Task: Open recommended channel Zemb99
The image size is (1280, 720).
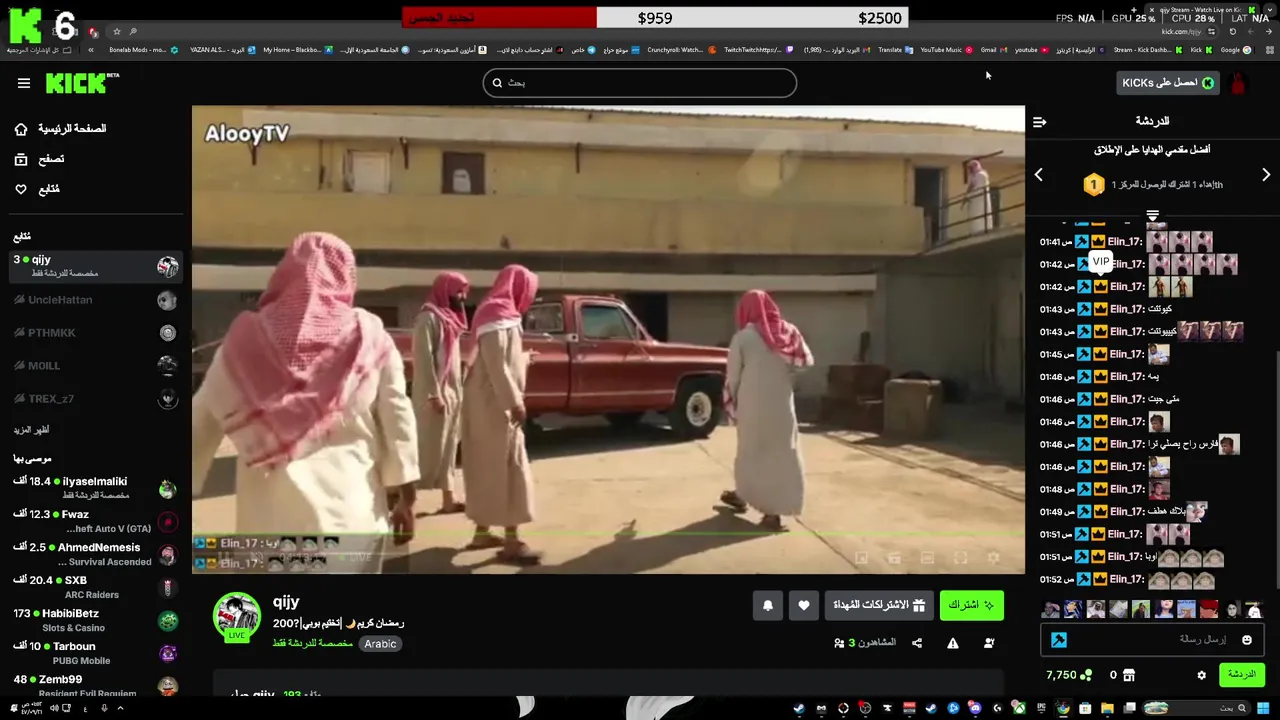Action: pos(96,685)
